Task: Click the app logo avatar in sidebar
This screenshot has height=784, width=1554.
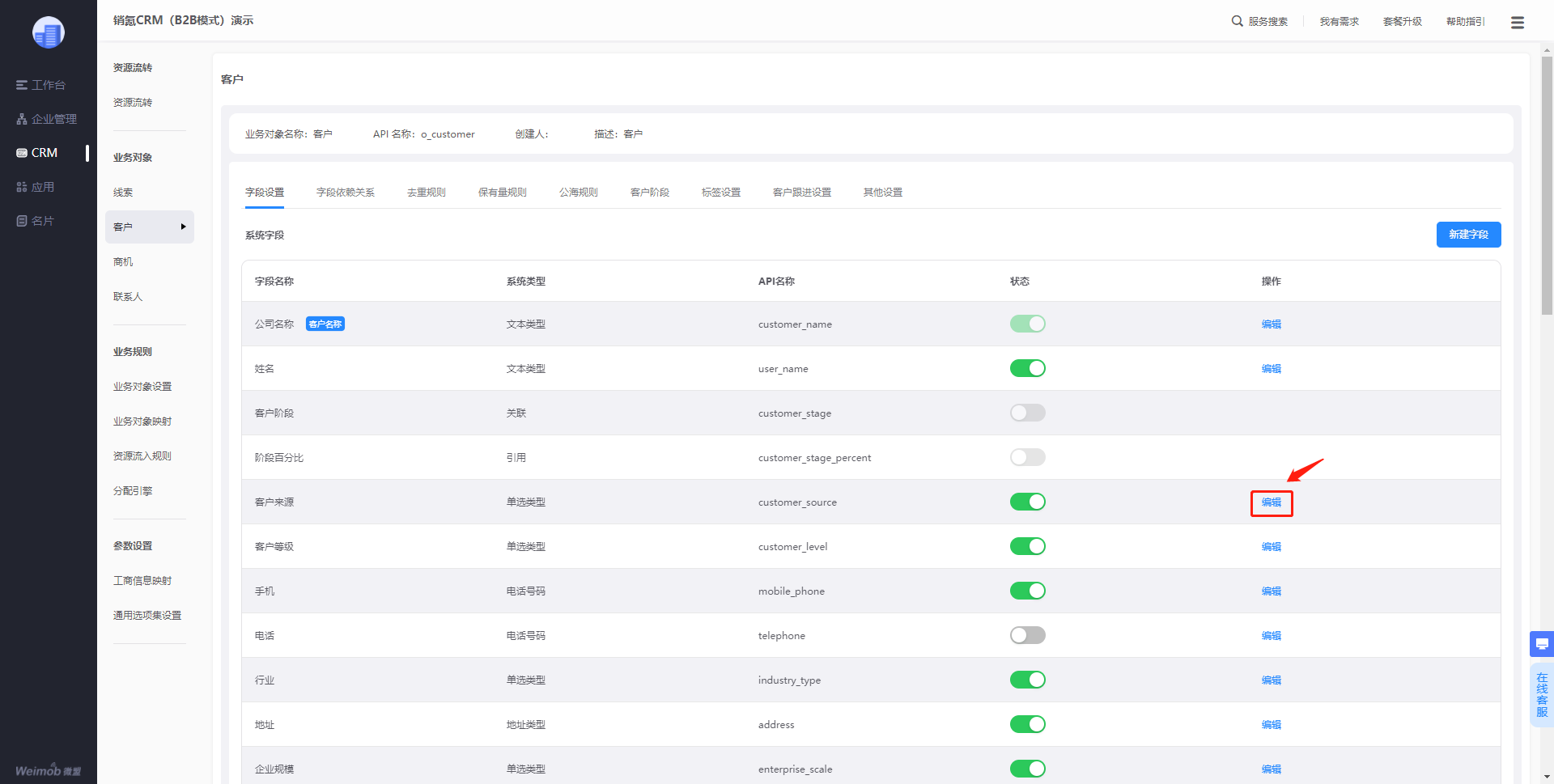Action: [49, 32]
